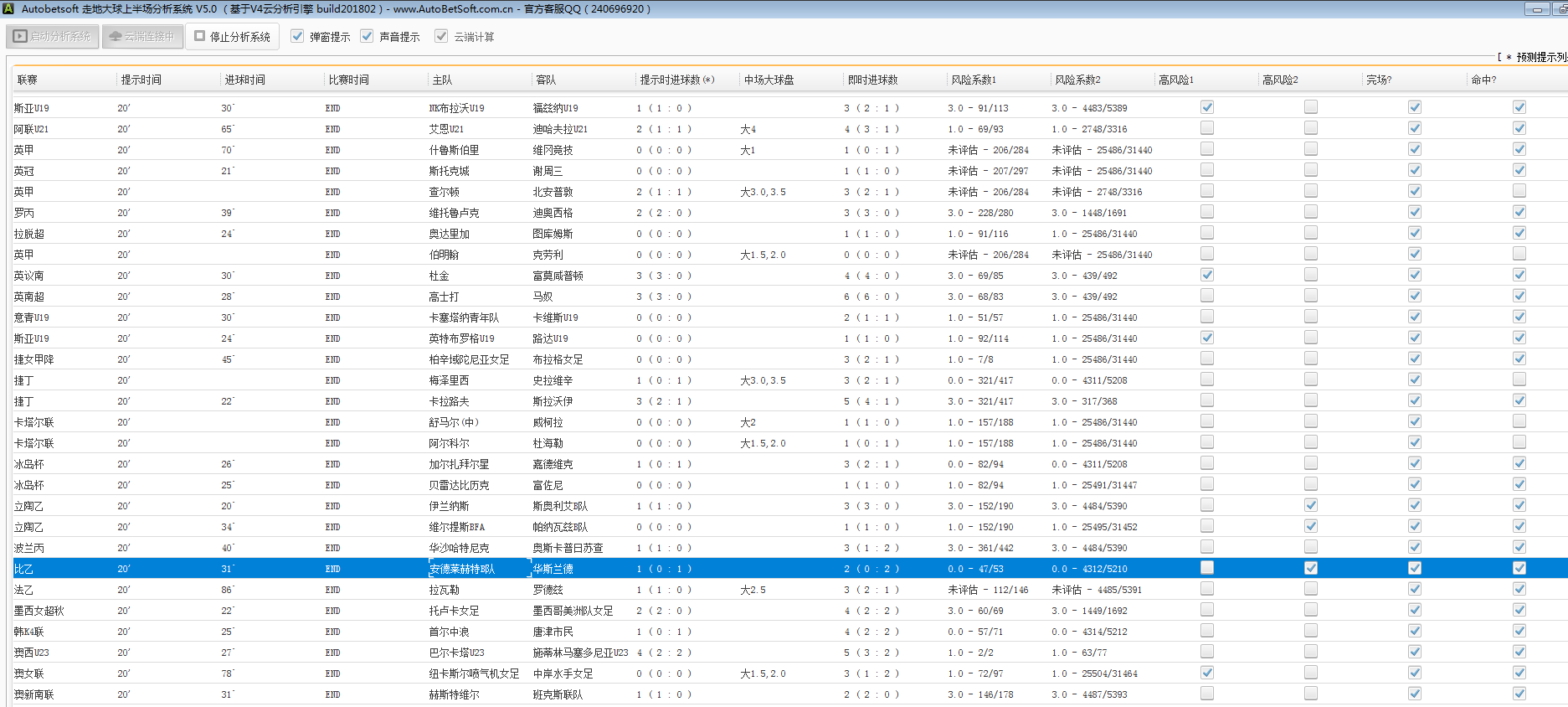This screenshot has height=707, width=1568.
Task: Check 高风险2 for the 法乙 拉瓦勒 row
Action: (1311, 589)
